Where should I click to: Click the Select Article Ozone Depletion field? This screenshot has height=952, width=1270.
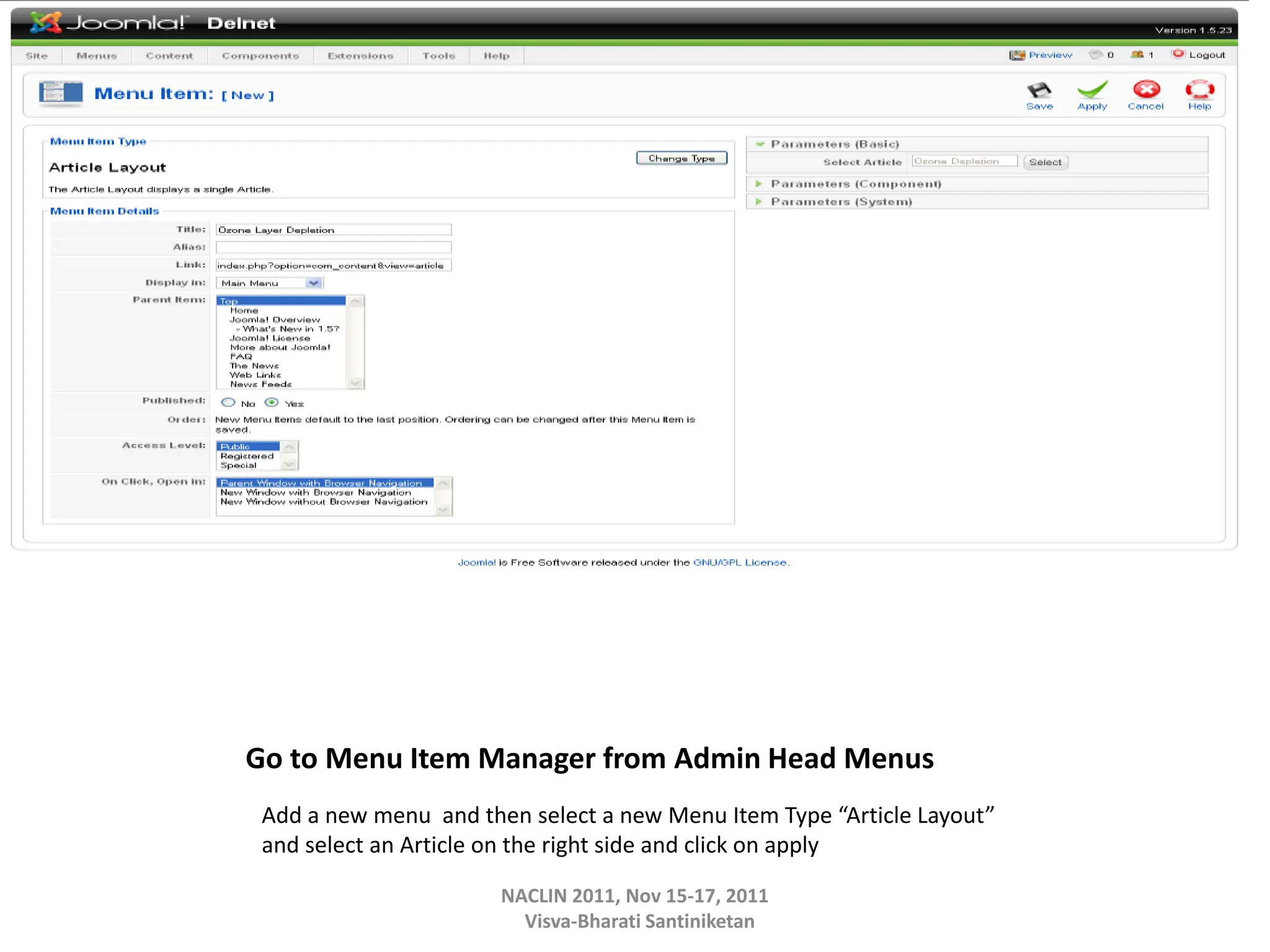pyautogui.click(x=964, y=161)
